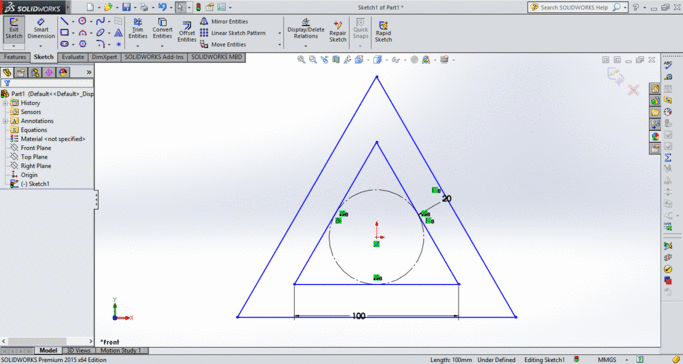Open Display Style icon in view toolbar
The height and width of the screenshot is (364, 683).
377,60
